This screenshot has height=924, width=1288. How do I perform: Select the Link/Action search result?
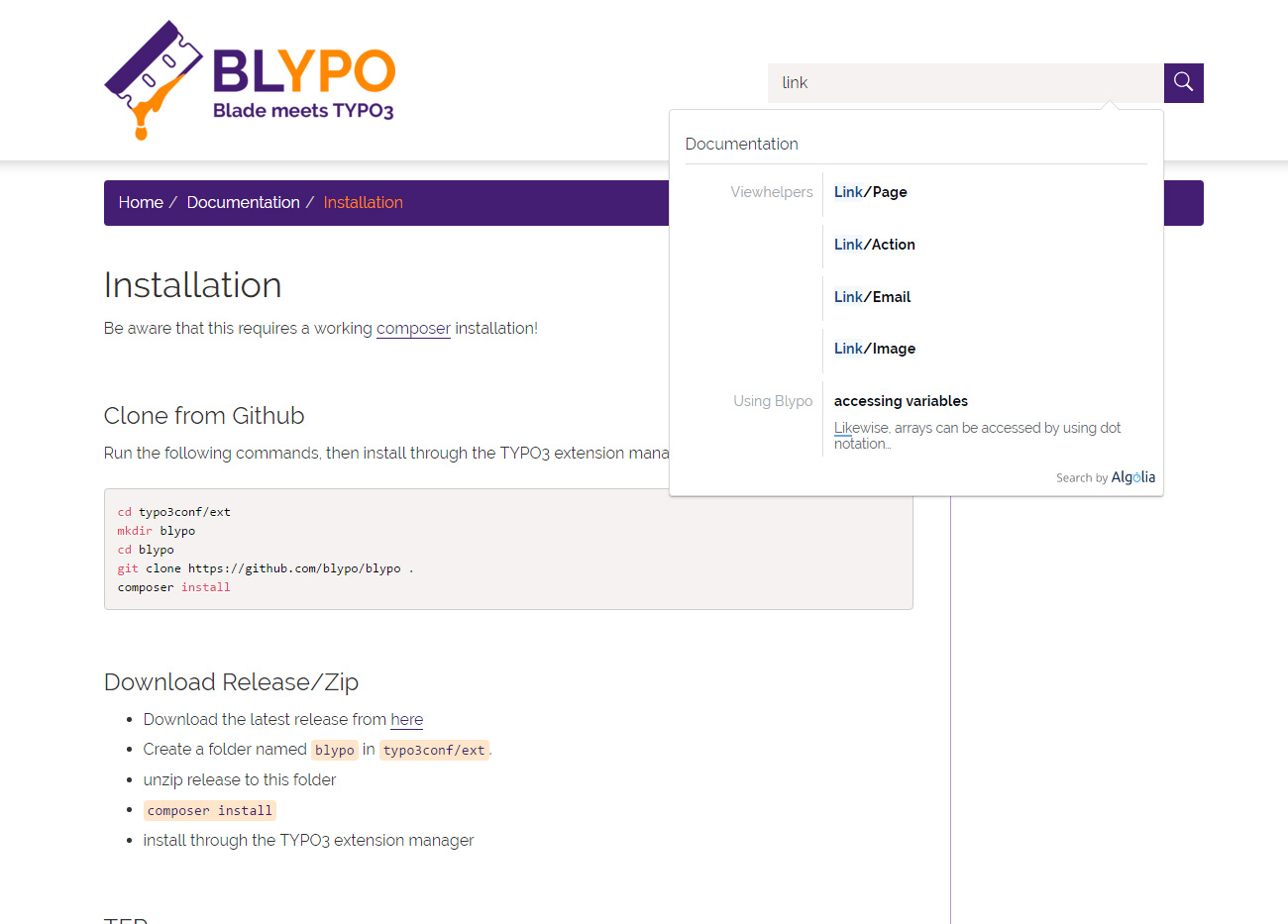tap(874, 245)
